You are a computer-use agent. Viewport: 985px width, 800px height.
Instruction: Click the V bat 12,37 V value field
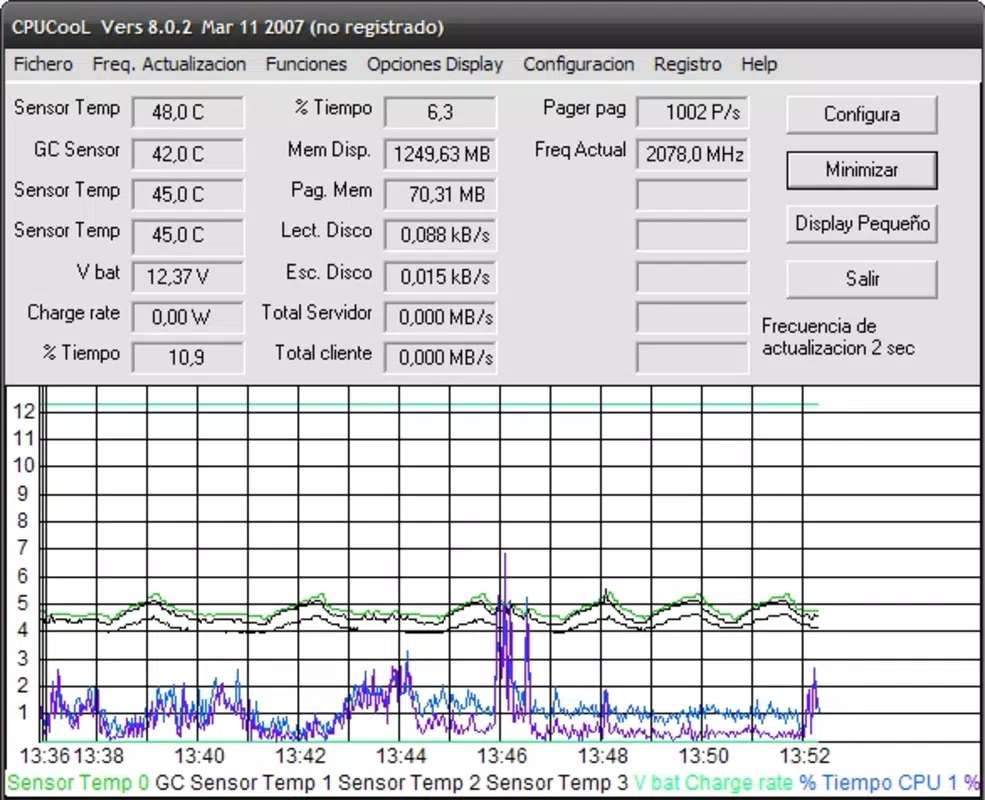(188, 276)
